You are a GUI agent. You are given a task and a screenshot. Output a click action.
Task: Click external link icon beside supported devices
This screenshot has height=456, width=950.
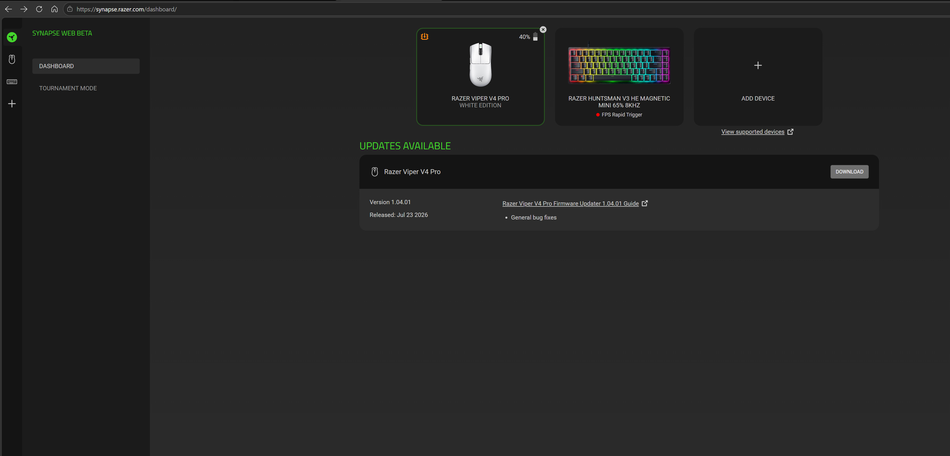click(x=790, y=132)
